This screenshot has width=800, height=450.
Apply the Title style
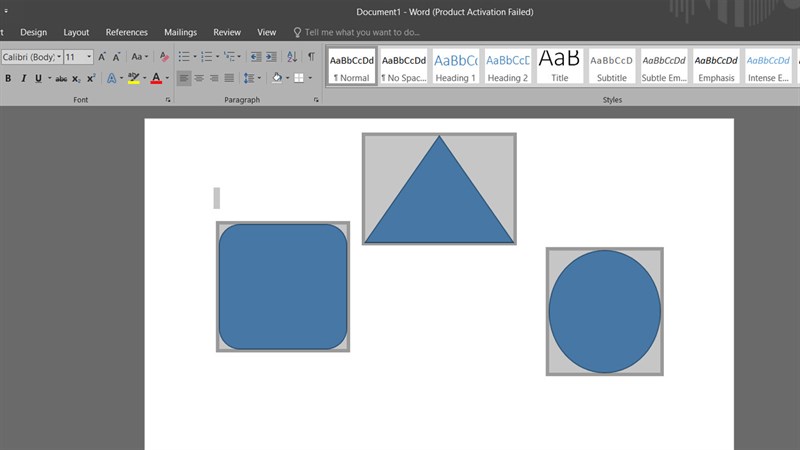(x=559, y=66)
